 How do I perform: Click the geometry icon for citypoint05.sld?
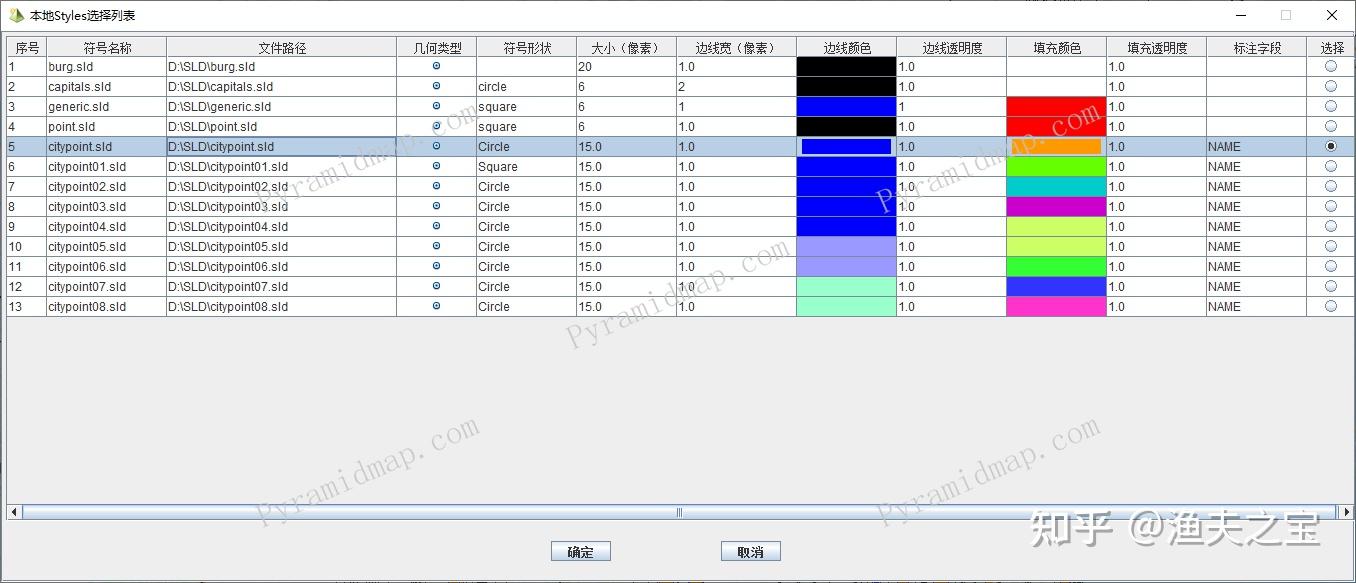(x=435, y=246)
